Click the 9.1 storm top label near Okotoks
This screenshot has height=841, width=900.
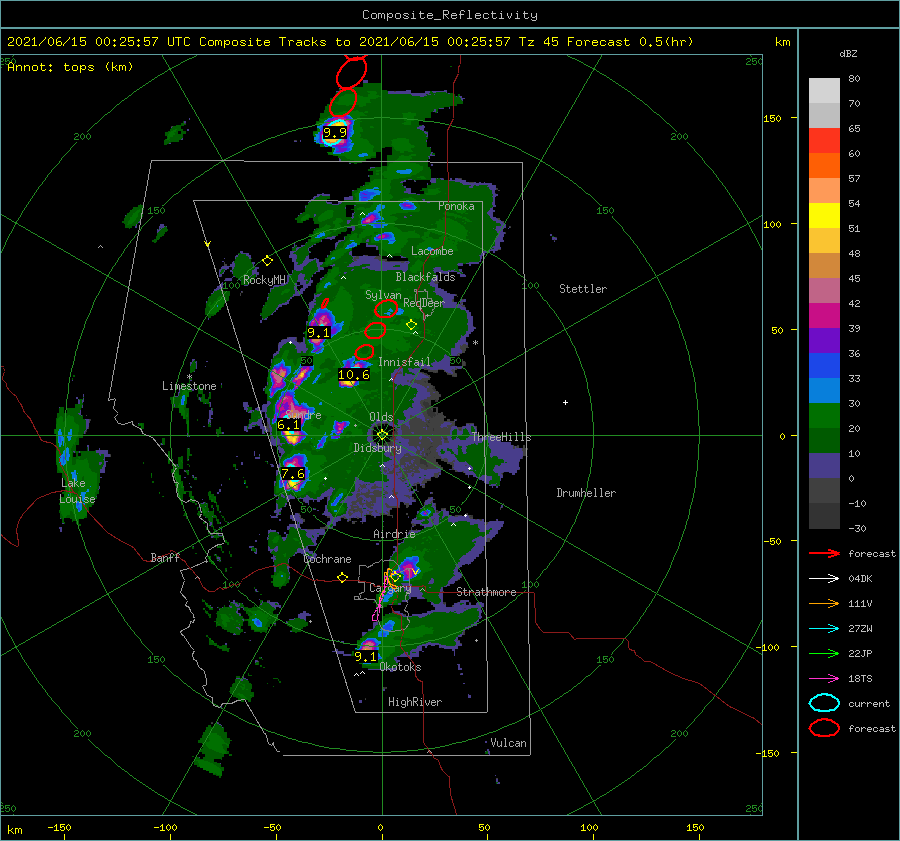click(x=365, y=656)
